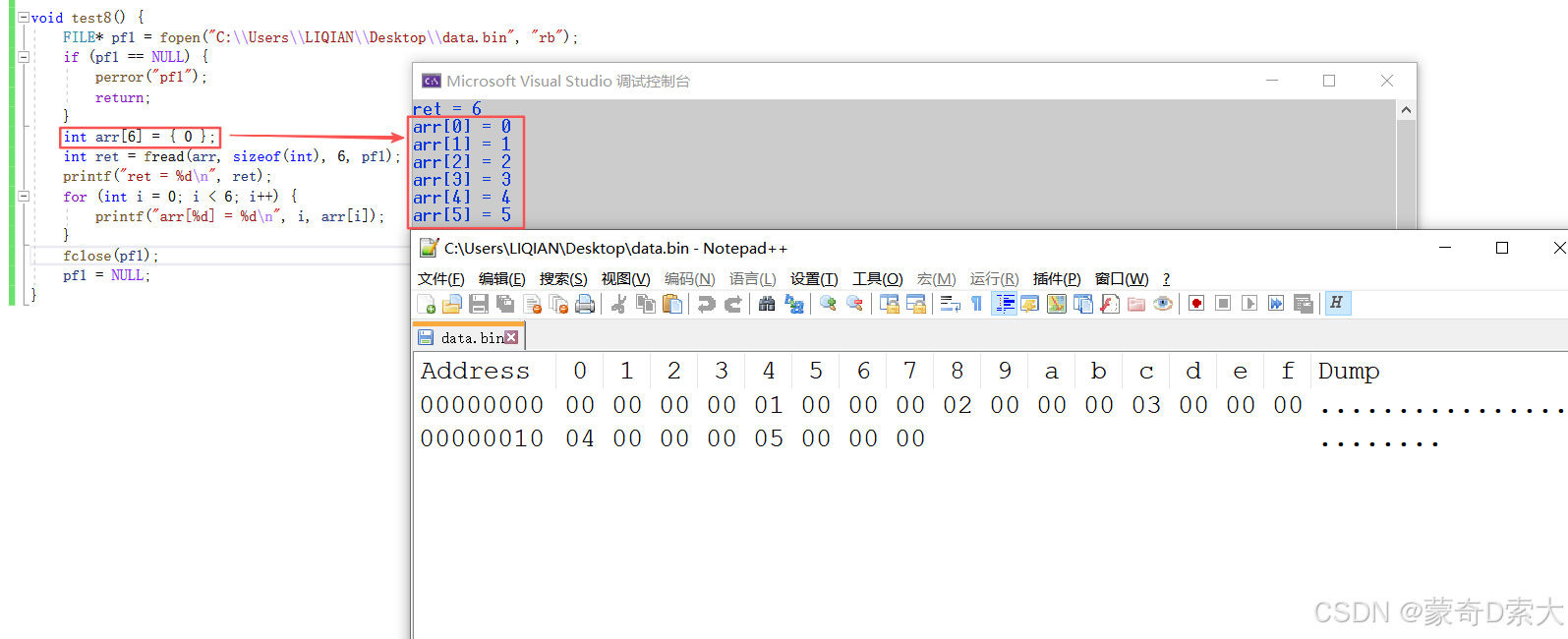
Task: Click the Open file folder icon
Action: pos(452,304)
